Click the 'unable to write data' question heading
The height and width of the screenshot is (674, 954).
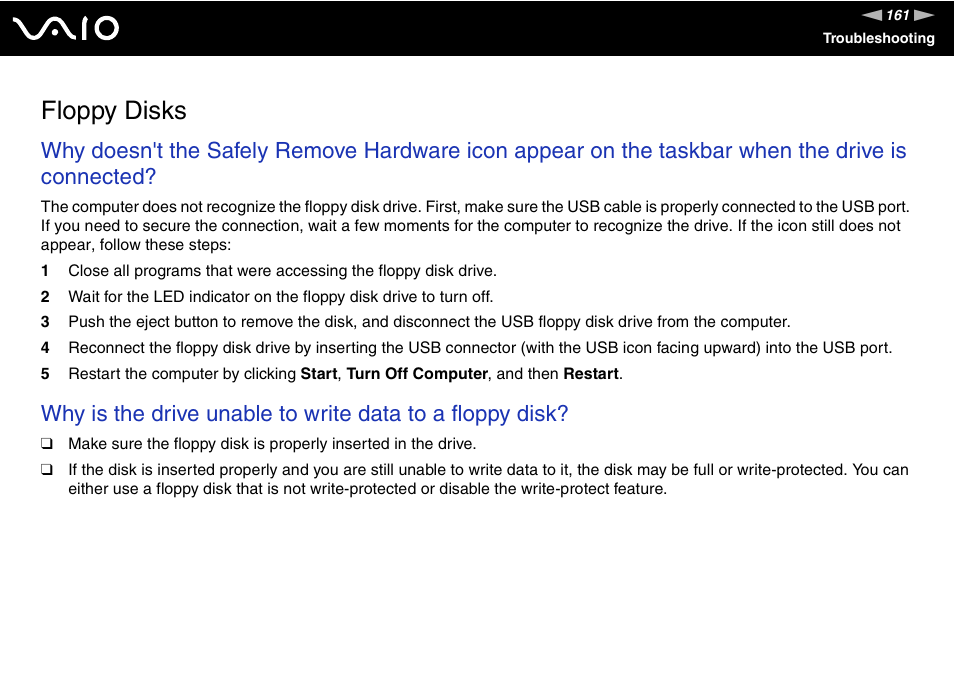coord(304,414)
